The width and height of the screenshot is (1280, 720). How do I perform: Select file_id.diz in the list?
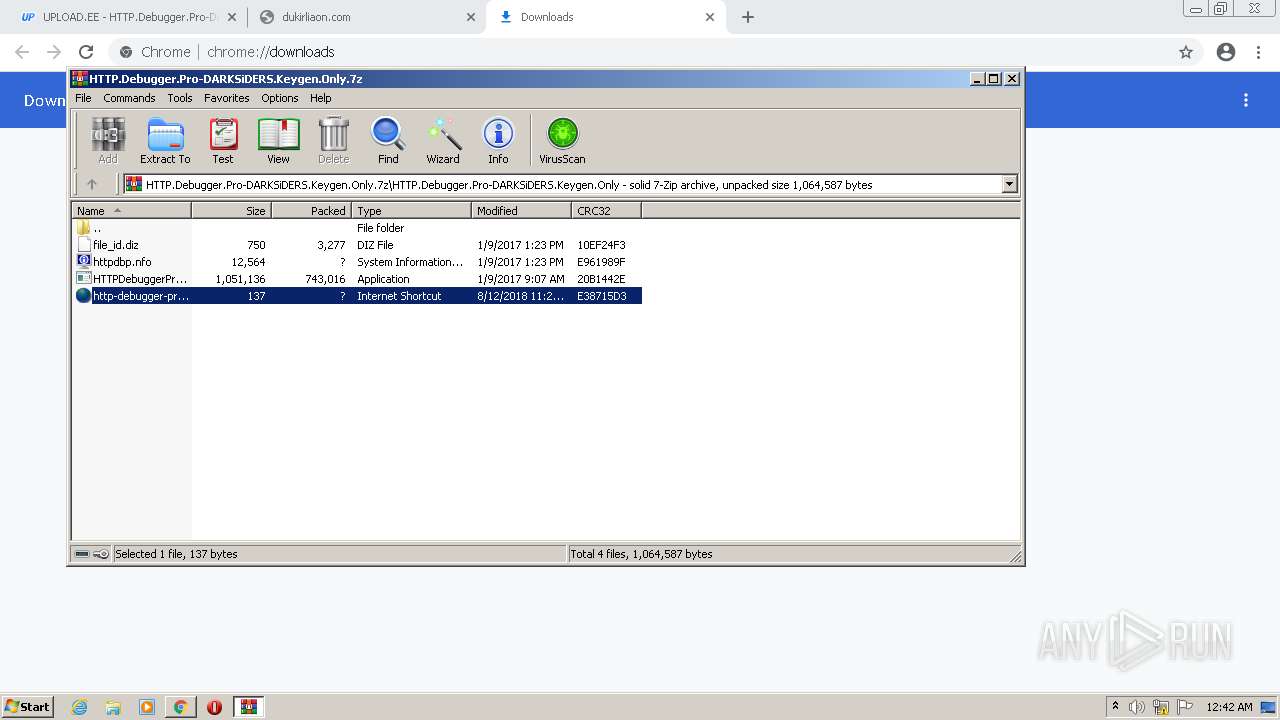[357, 245]
